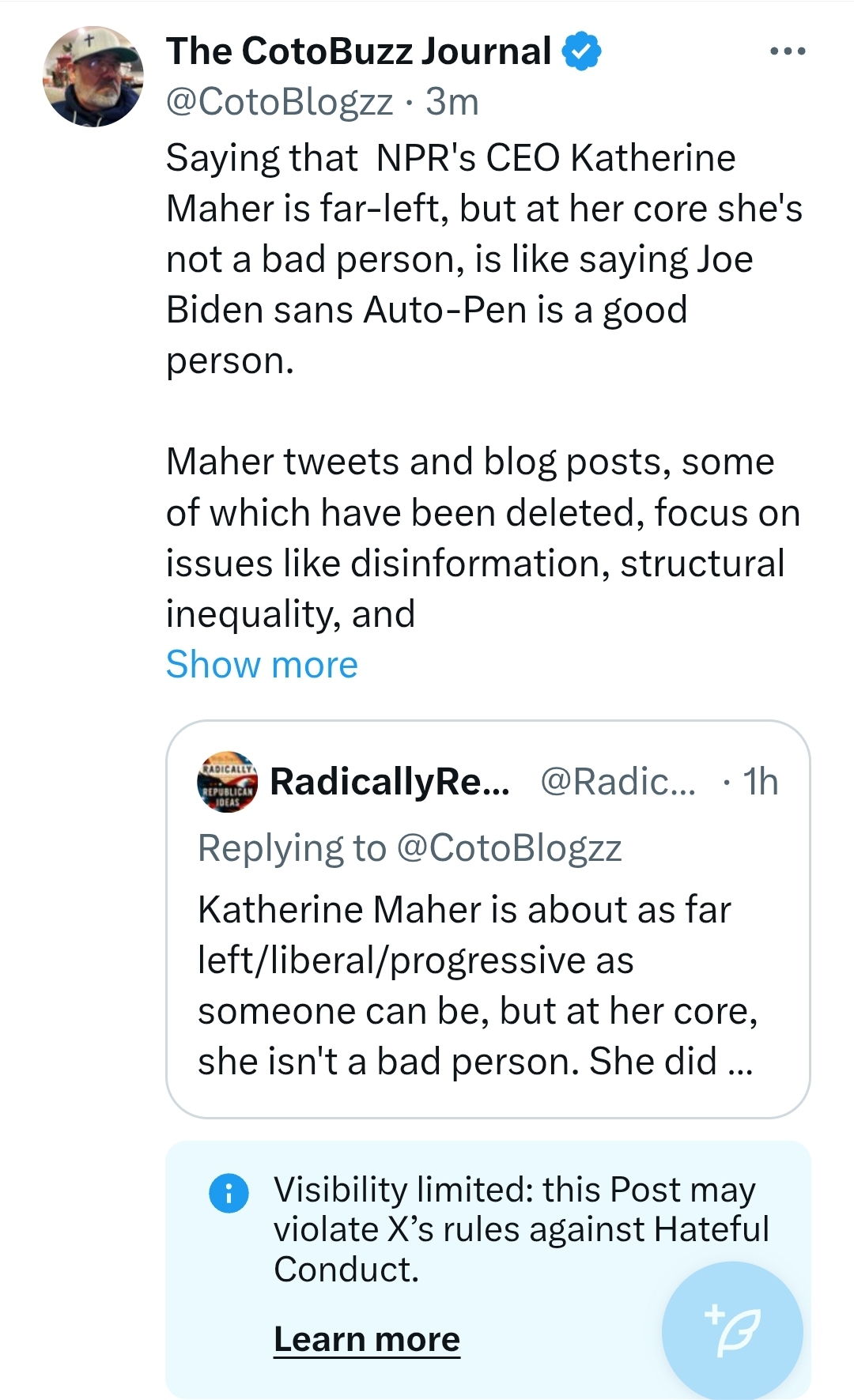Open Learn more about visibility limits

click(367, 1339)
